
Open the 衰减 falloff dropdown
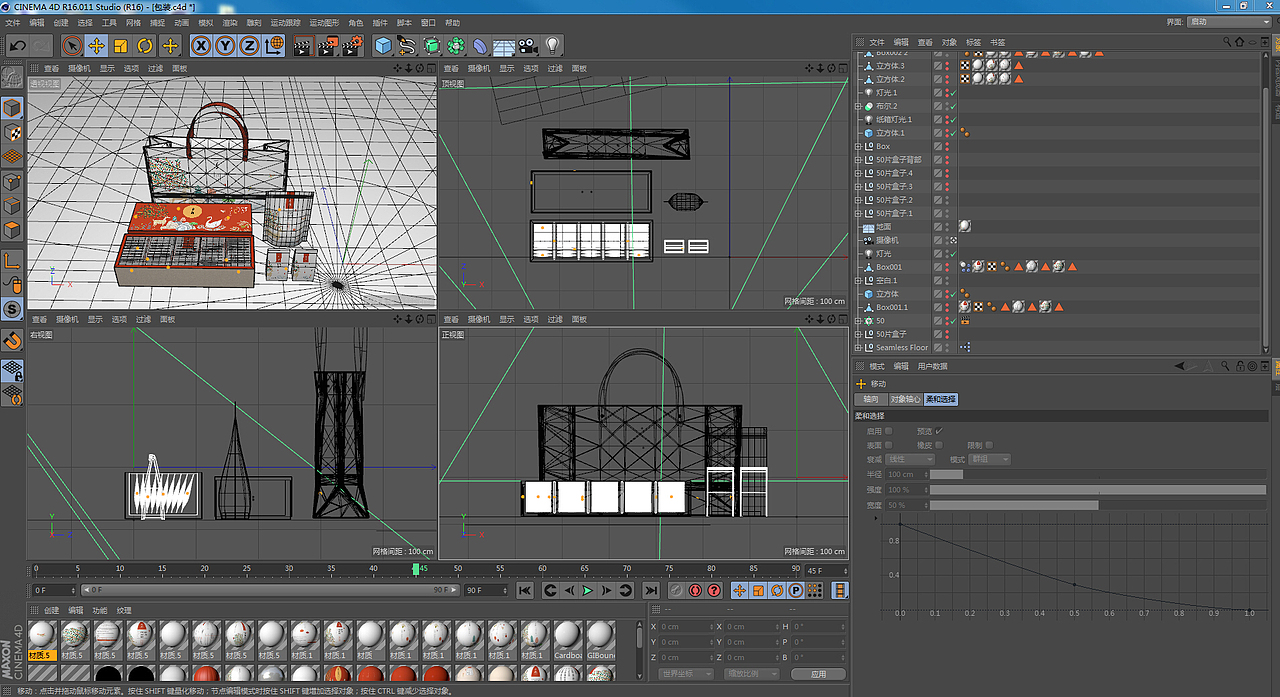[x=910, y=459]
